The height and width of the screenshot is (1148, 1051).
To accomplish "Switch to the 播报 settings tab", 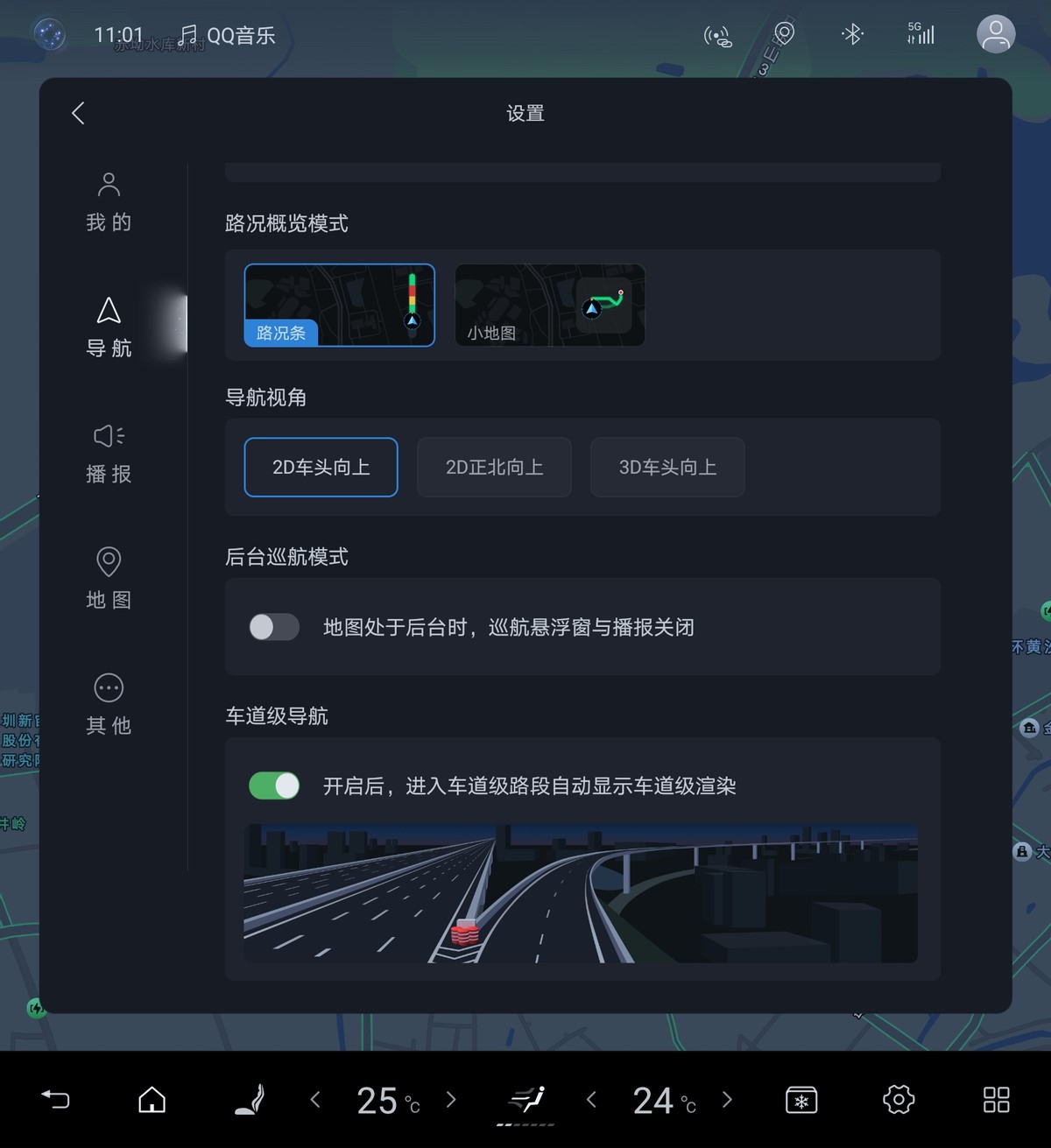I will coord(109,454).
